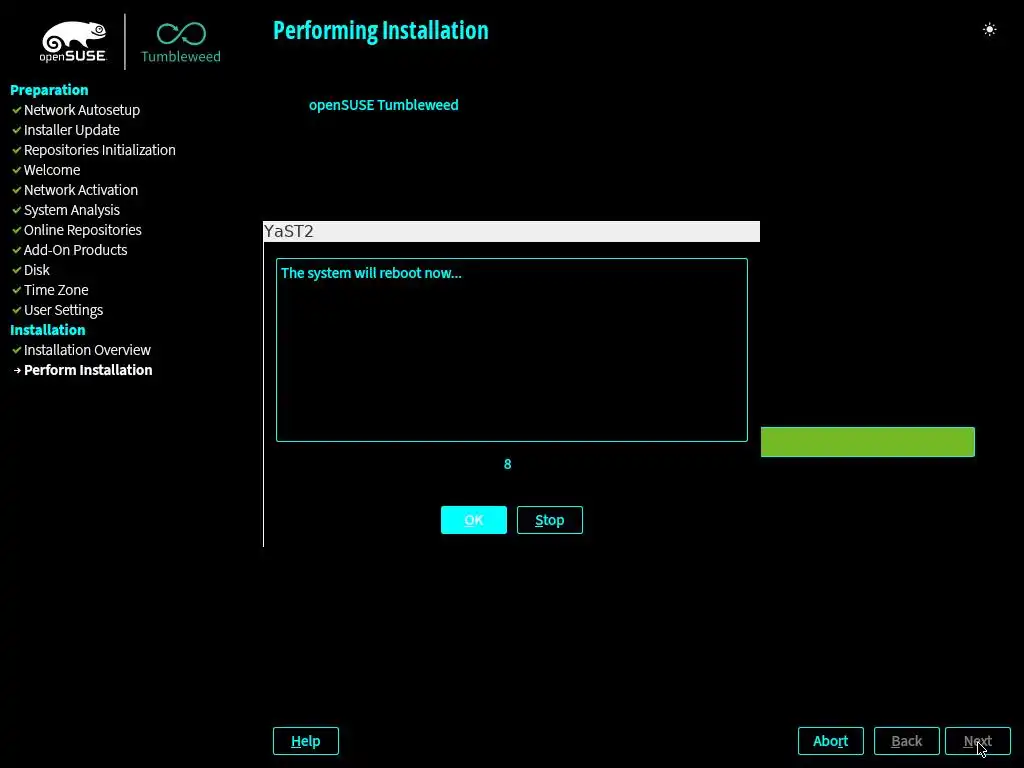Confirm reboot with the OK button
The height and width of the screenshot is (768, 1024).
pos(473,520)
